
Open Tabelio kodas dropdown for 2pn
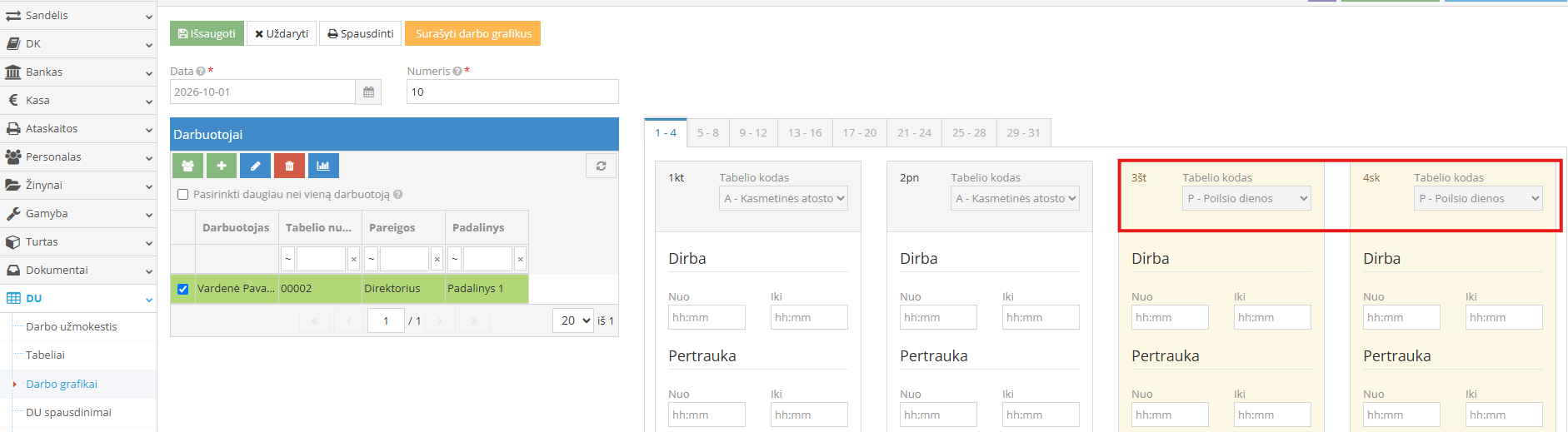tap(1015, 198)
